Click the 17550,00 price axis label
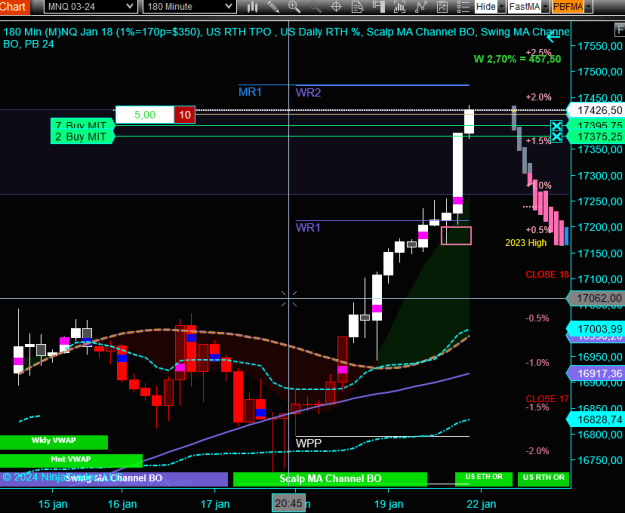The width and height of the screenshot is (625, 513). pyautogui.click(x=599, y=46)
